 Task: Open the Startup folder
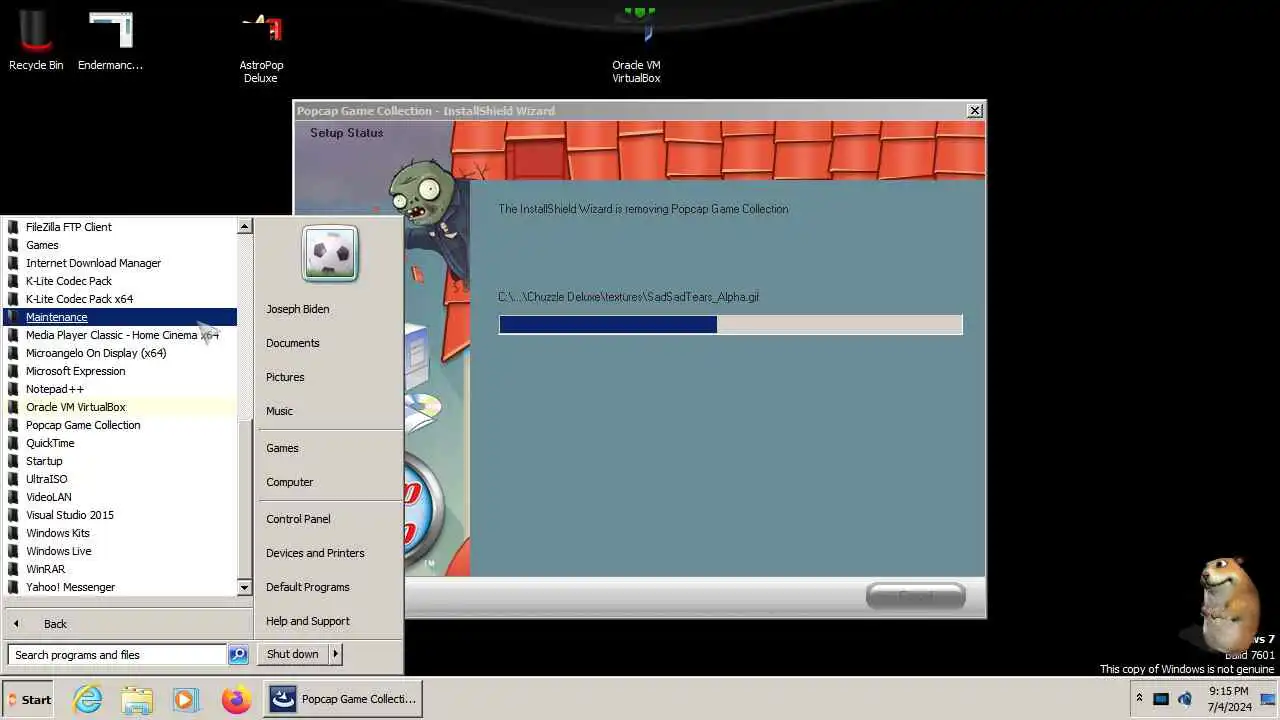tap(121, 461)
